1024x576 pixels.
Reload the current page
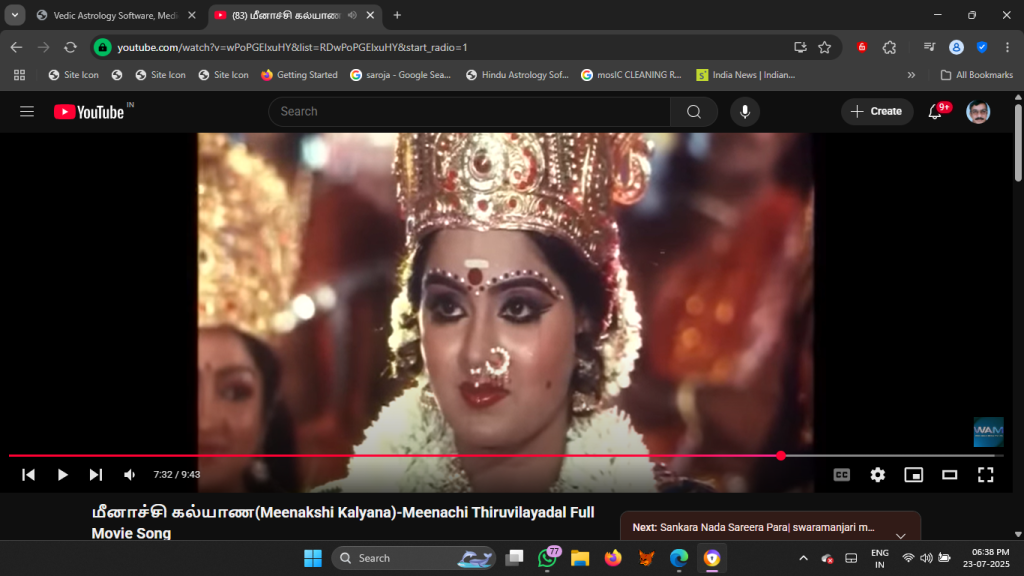pos(71,47)
